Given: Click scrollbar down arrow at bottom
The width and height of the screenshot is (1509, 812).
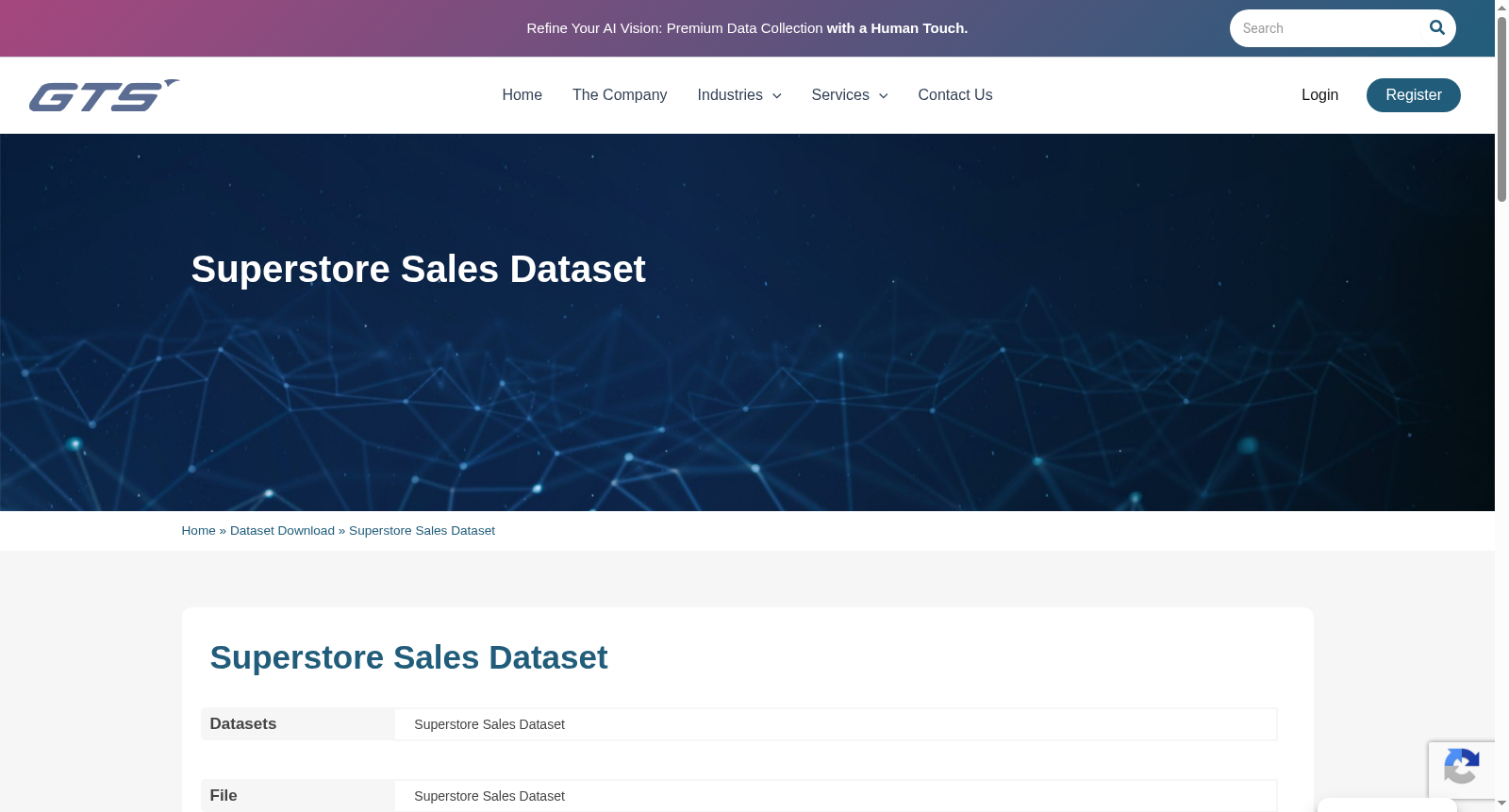Looking at the screenshot, I should click(1501, 804).
